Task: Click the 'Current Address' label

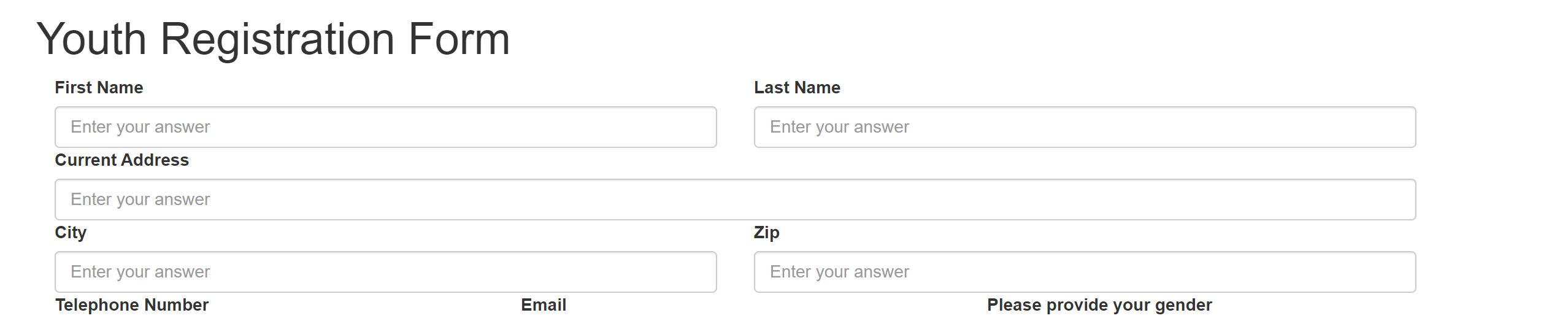Action: pyautogui.click(x=121, y=160)
